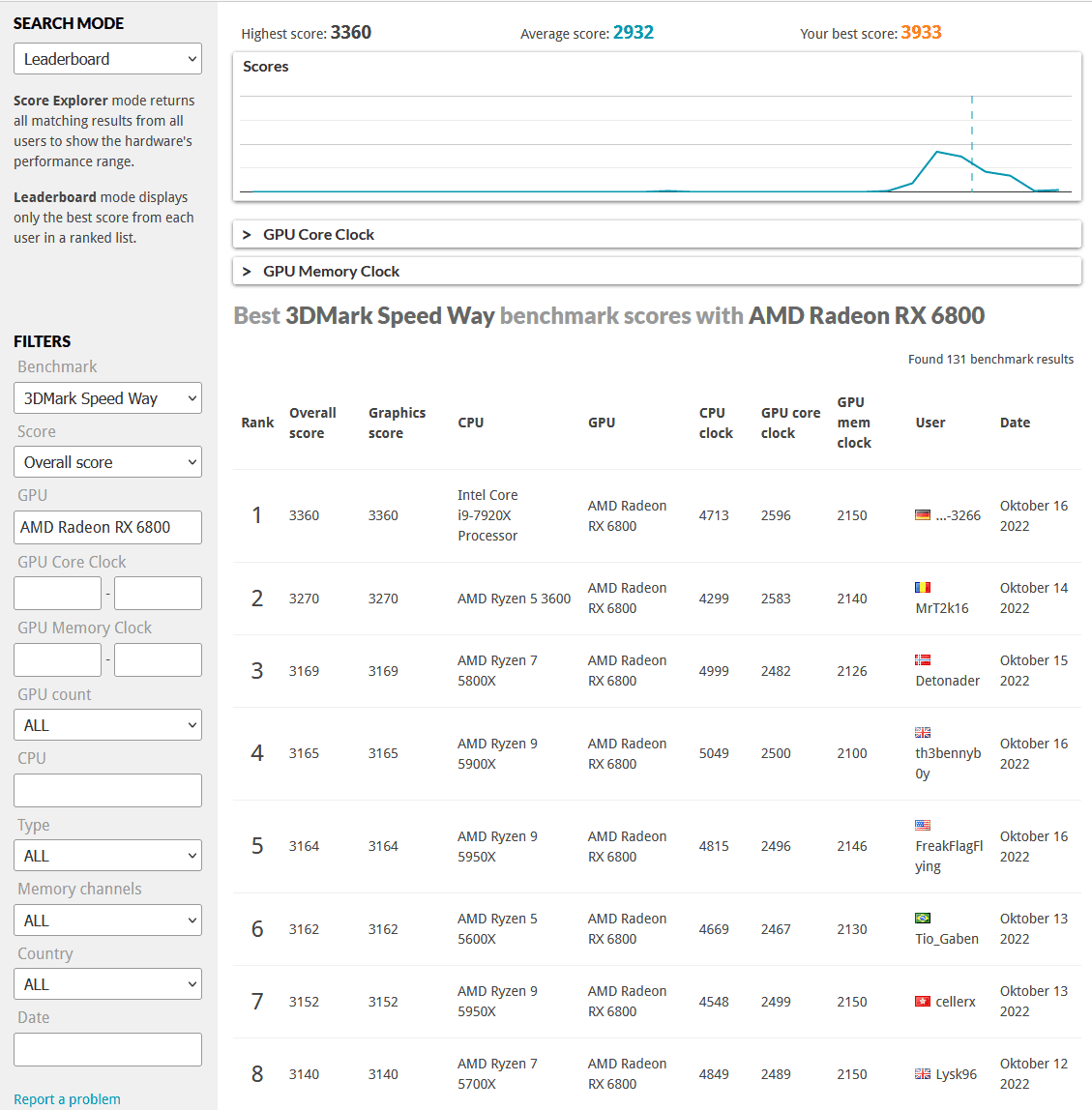Click AMD Ryzen 9 5900X CPU cell
This screenshot has width=1092, height=1110.
(497, 753)
